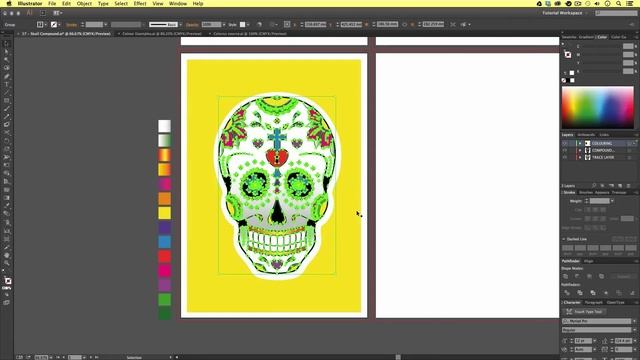
Task: Click the Divide pathfinder icon
Action: (x=567, y=293)
